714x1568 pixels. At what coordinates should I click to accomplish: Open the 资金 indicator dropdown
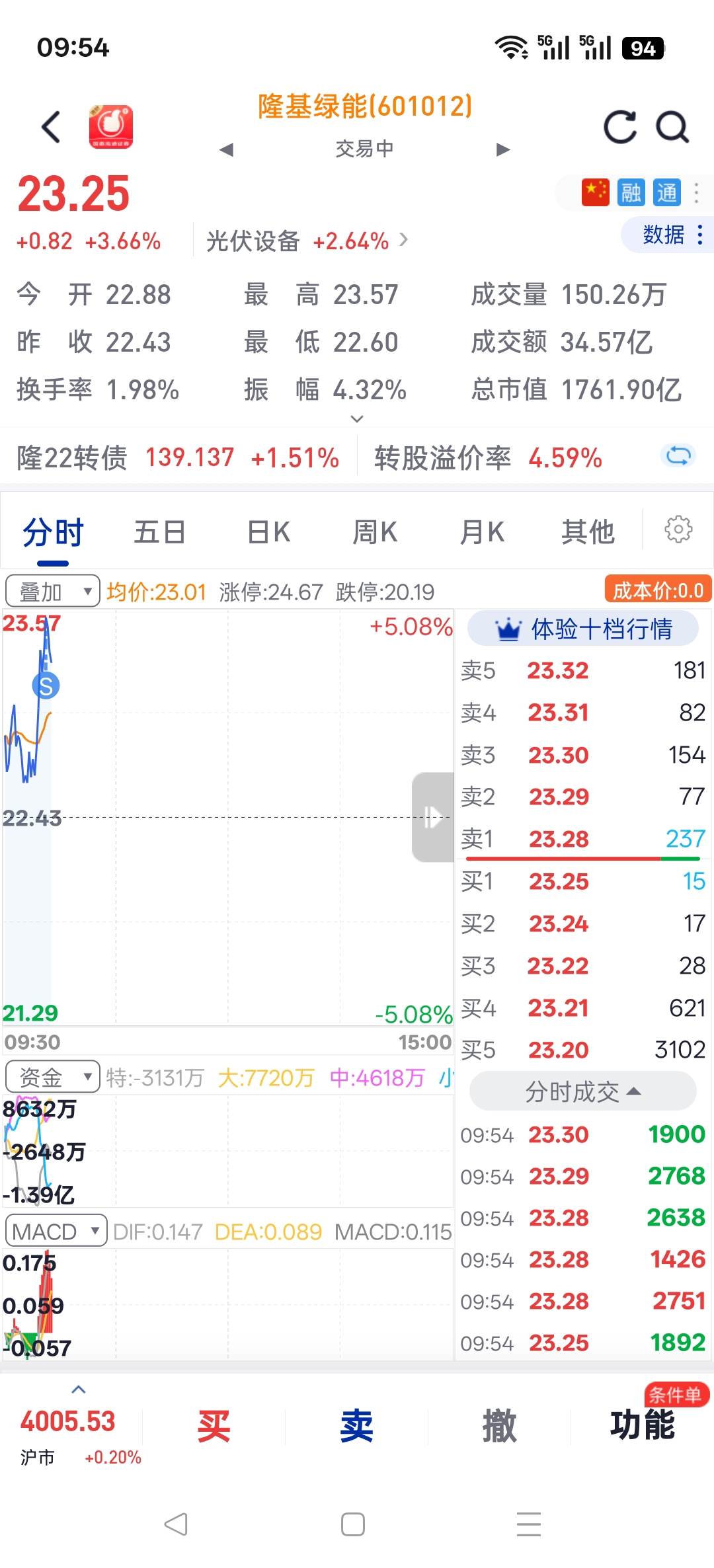53,1077
